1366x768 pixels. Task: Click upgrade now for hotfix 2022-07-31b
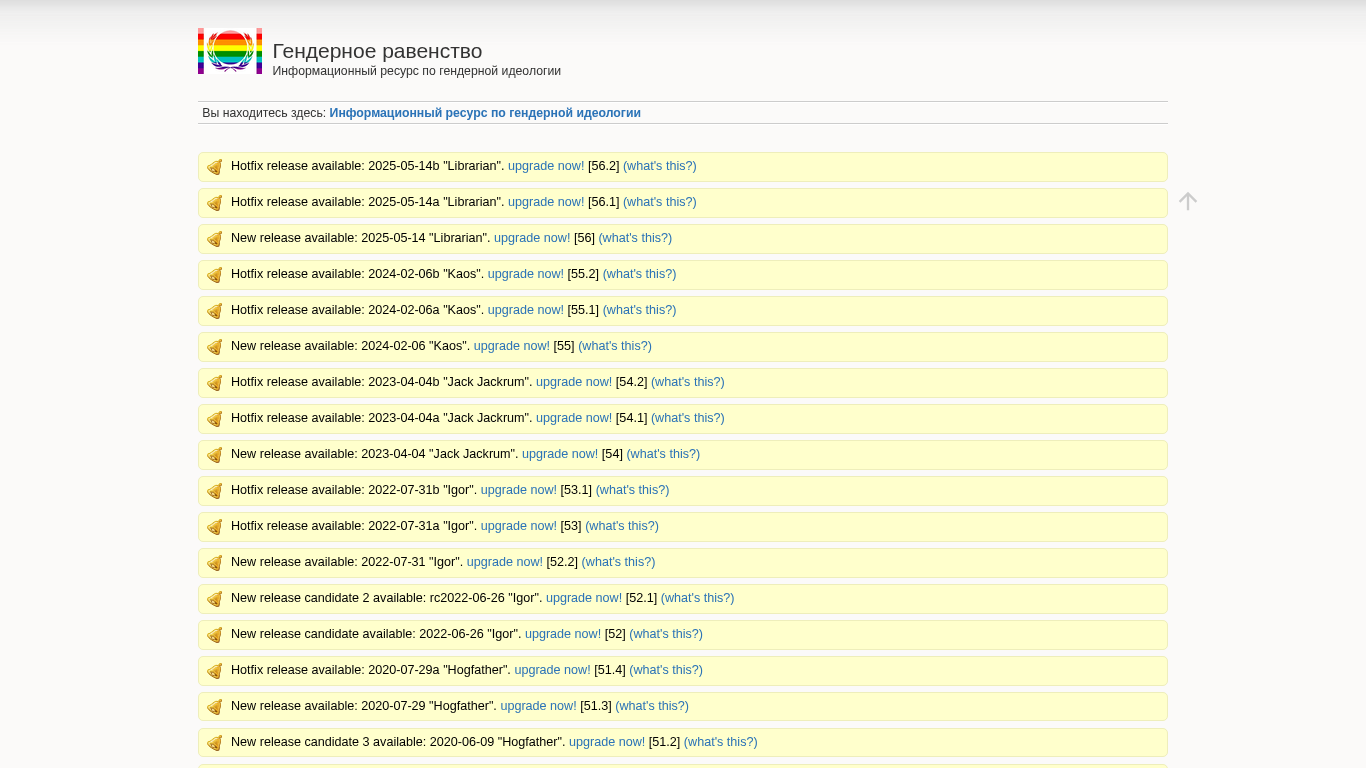coord(519,490)
